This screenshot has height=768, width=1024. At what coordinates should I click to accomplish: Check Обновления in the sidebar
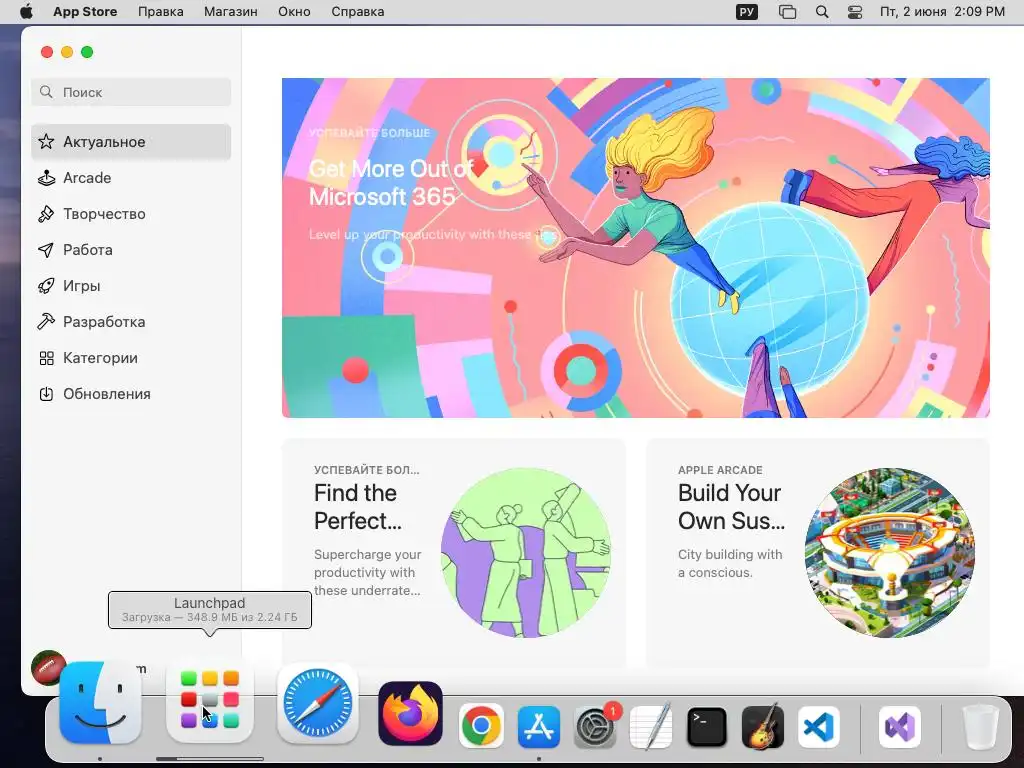pos(131,394)
